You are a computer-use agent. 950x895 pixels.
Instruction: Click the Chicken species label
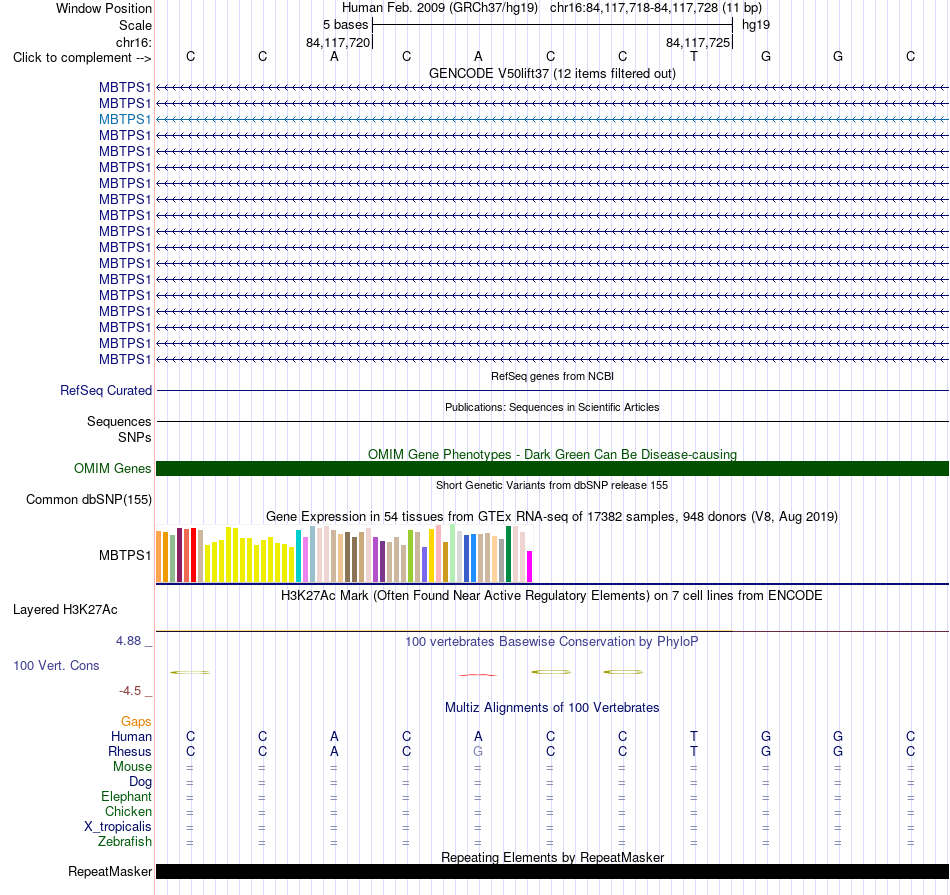[128, 811]
